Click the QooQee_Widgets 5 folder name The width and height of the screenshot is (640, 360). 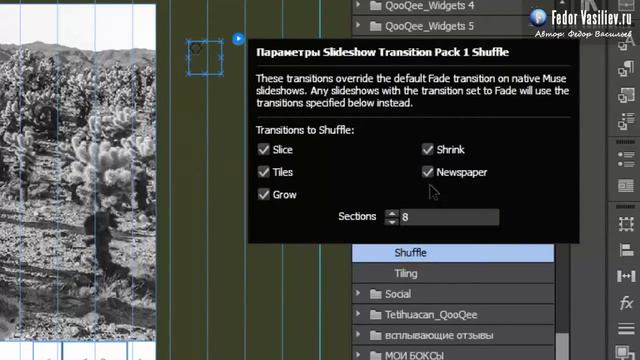[x=429, y=26]
